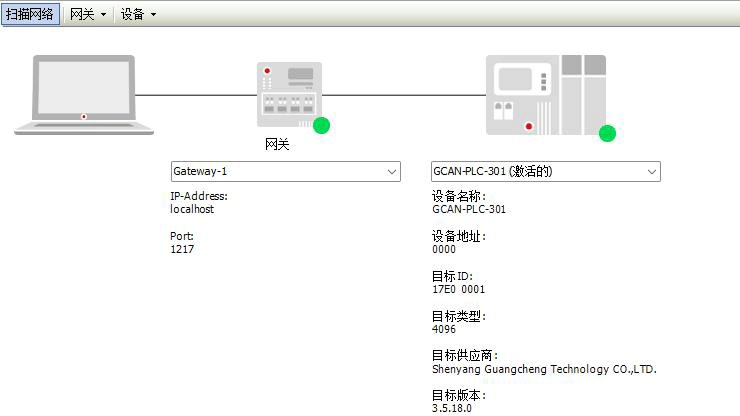Click the 网关 label under the gateway icon

(x=277, y=144)
